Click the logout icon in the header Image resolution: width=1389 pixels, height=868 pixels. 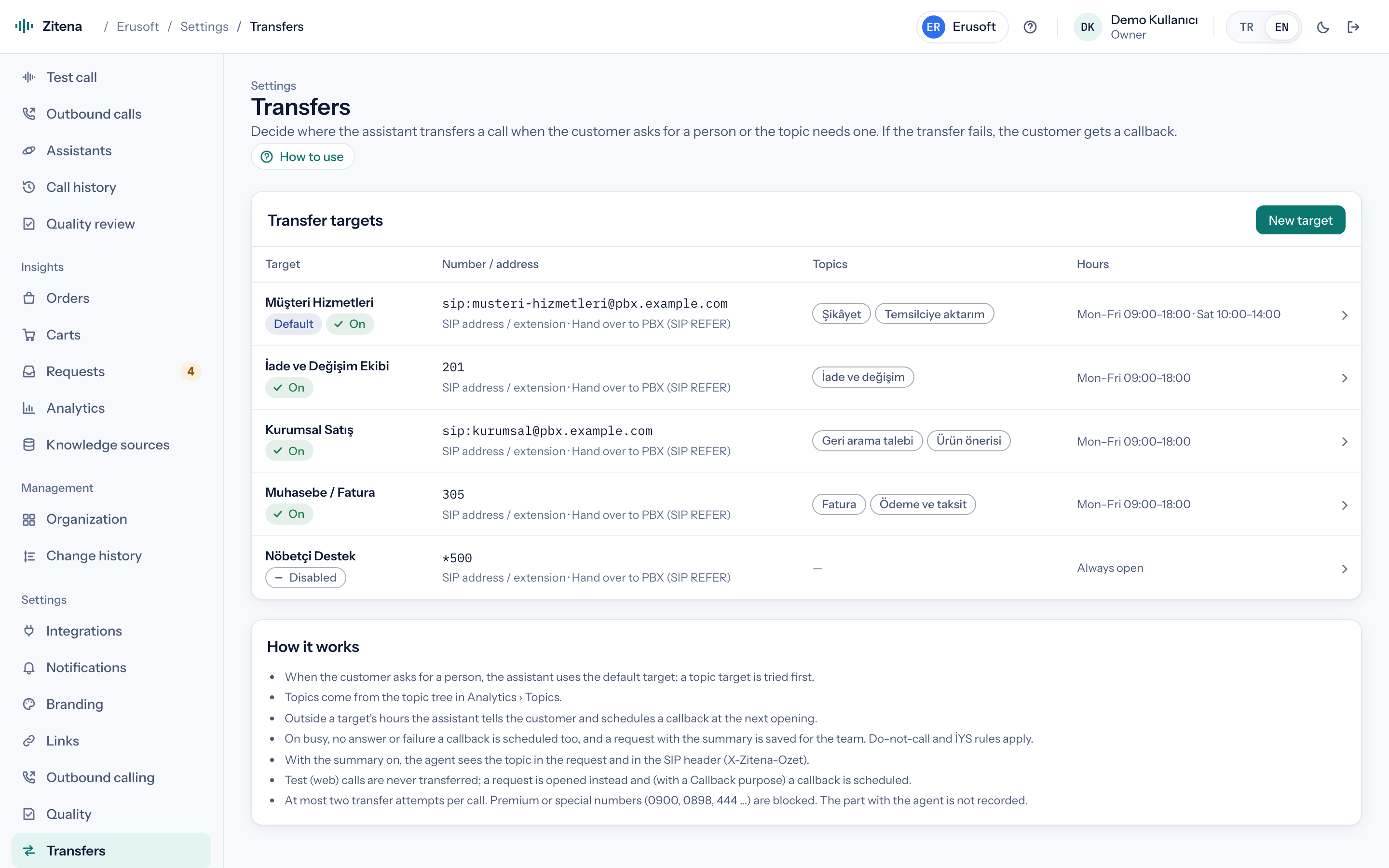[x=1353, y=27]
